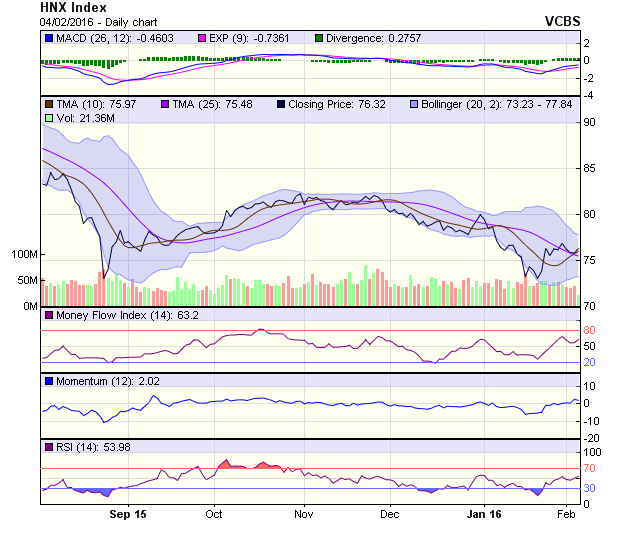Click the 90 price axis label
The image size is (620, 535).
[590, 123]
